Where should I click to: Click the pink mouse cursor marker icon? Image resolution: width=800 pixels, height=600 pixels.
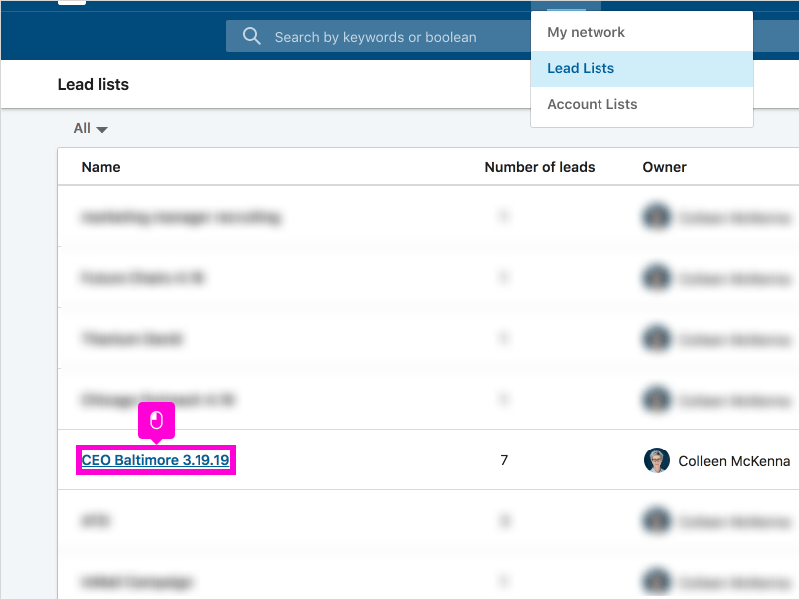[x=156, y=421]
